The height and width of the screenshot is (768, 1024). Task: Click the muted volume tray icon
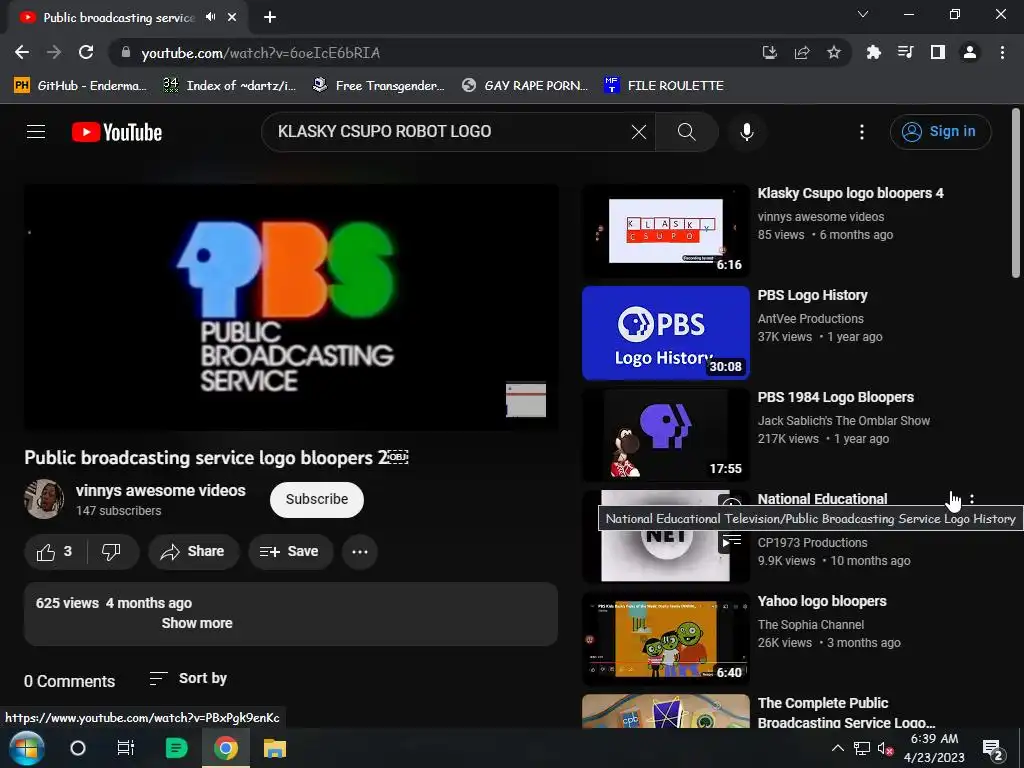coord(886,748)
